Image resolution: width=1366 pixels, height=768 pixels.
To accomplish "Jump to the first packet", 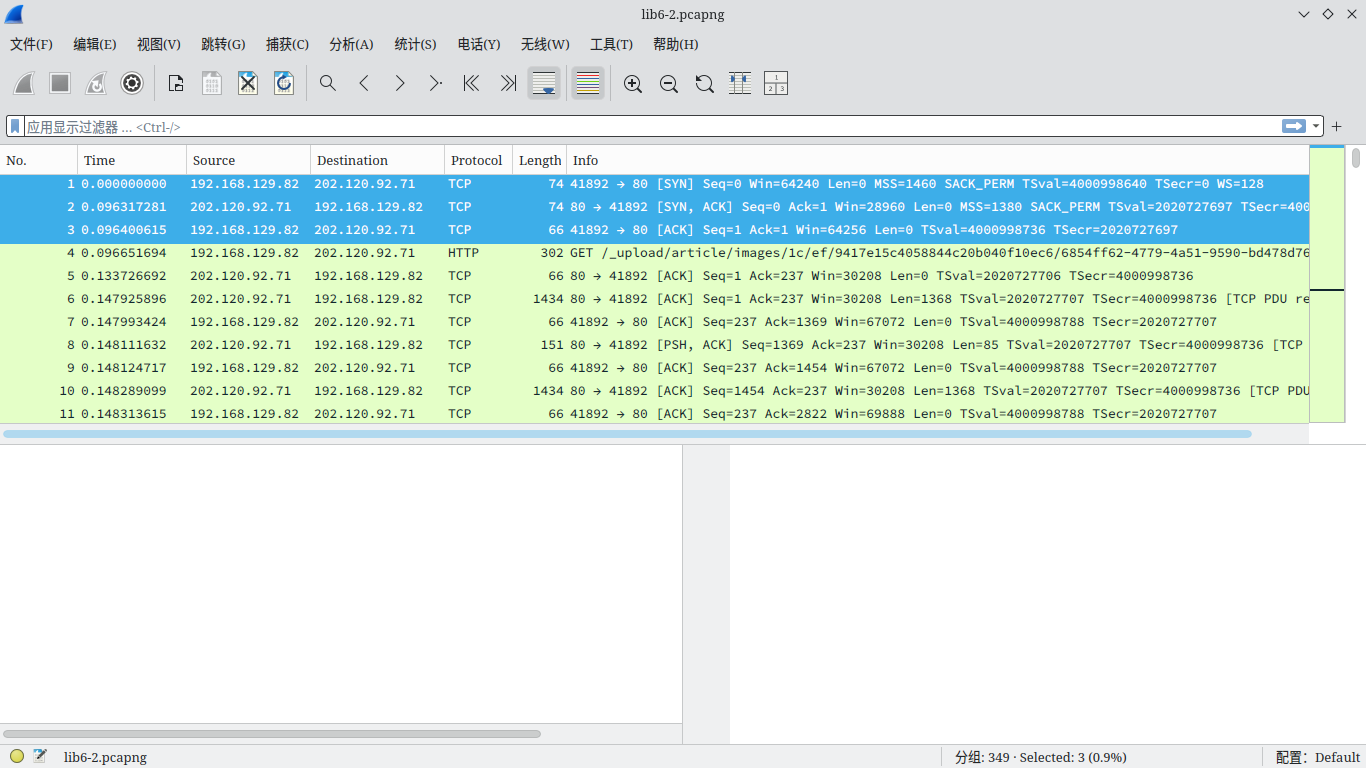I will pyautogui.click(x=472, y=84).
